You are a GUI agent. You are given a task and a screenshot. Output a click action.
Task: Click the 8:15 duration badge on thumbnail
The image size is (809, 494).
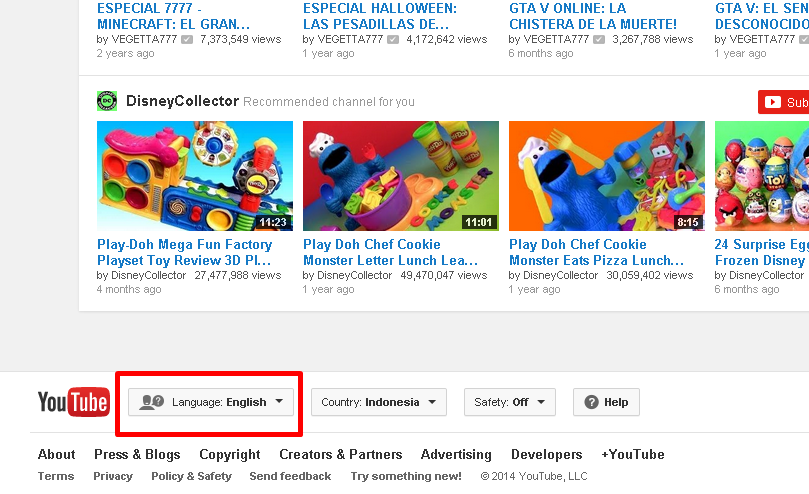(688, 222)
